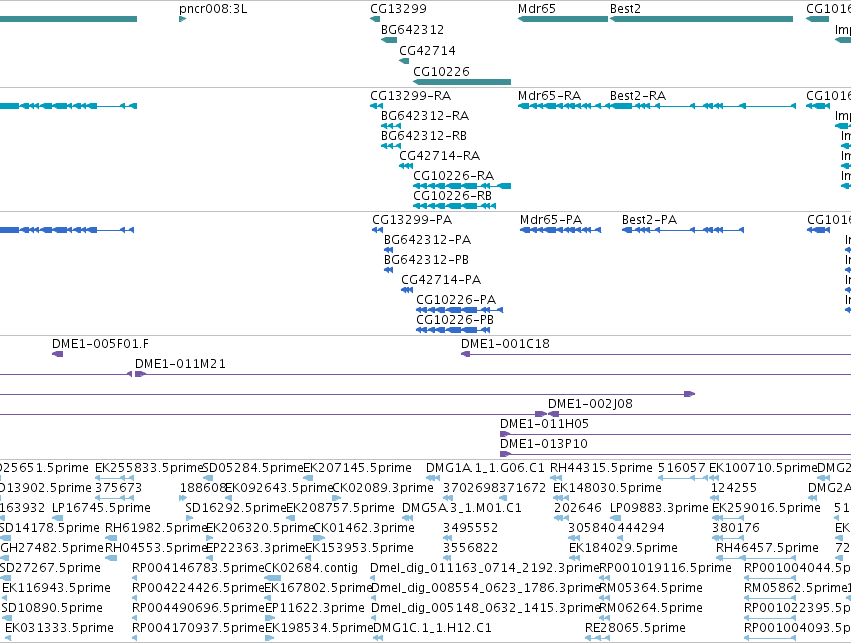Open the CG42714-RA transcript label
Viewport: 851px width, 643px height.
coord(440,156)
